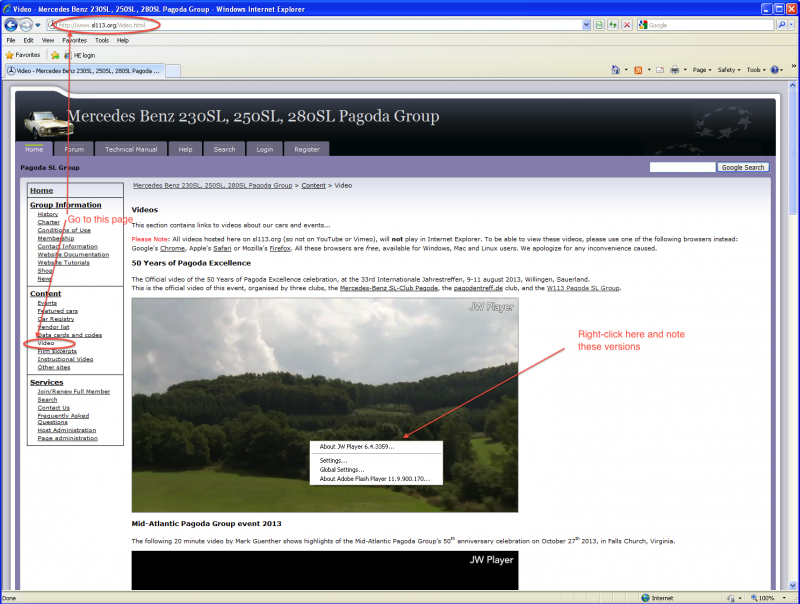800x604 pixels.
Task: Click the Read Mail icon
Action: (660, 70)
